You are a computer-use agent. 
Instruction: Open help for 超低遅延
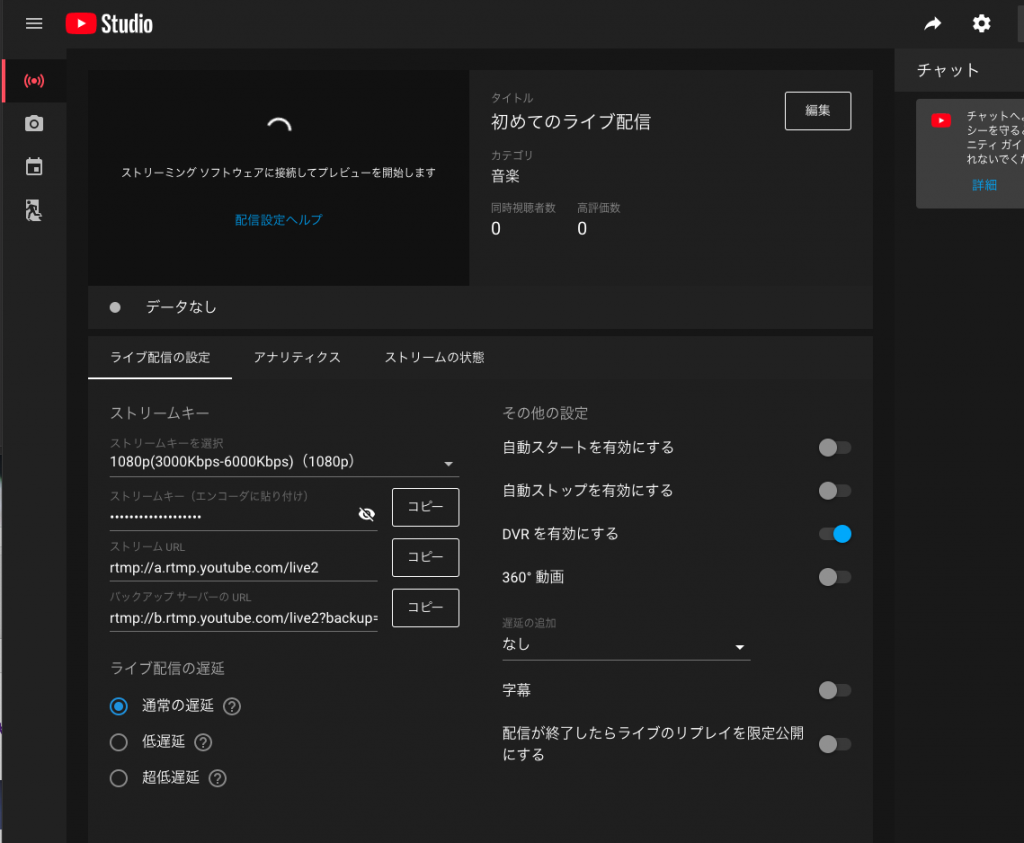click(x=217, y=778)
